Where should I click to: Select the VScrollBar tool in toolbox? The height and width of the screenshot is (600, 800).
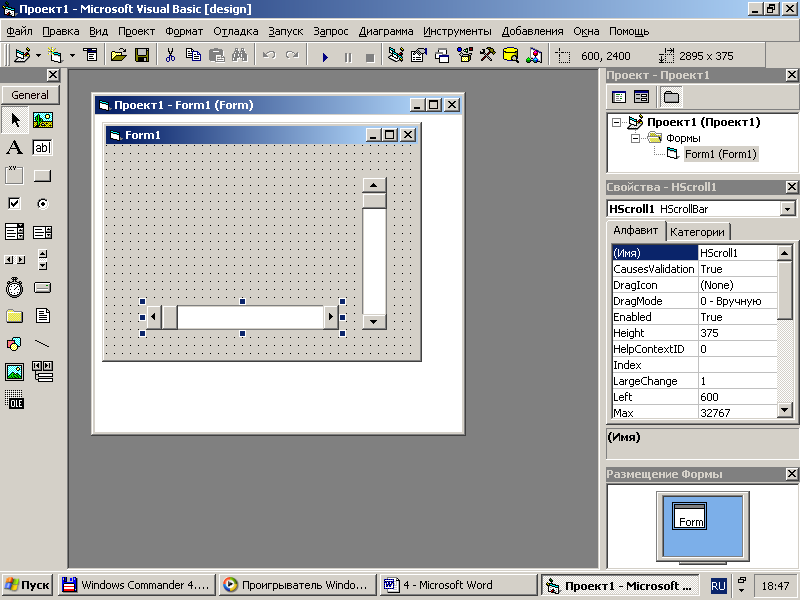pos(43,260)
